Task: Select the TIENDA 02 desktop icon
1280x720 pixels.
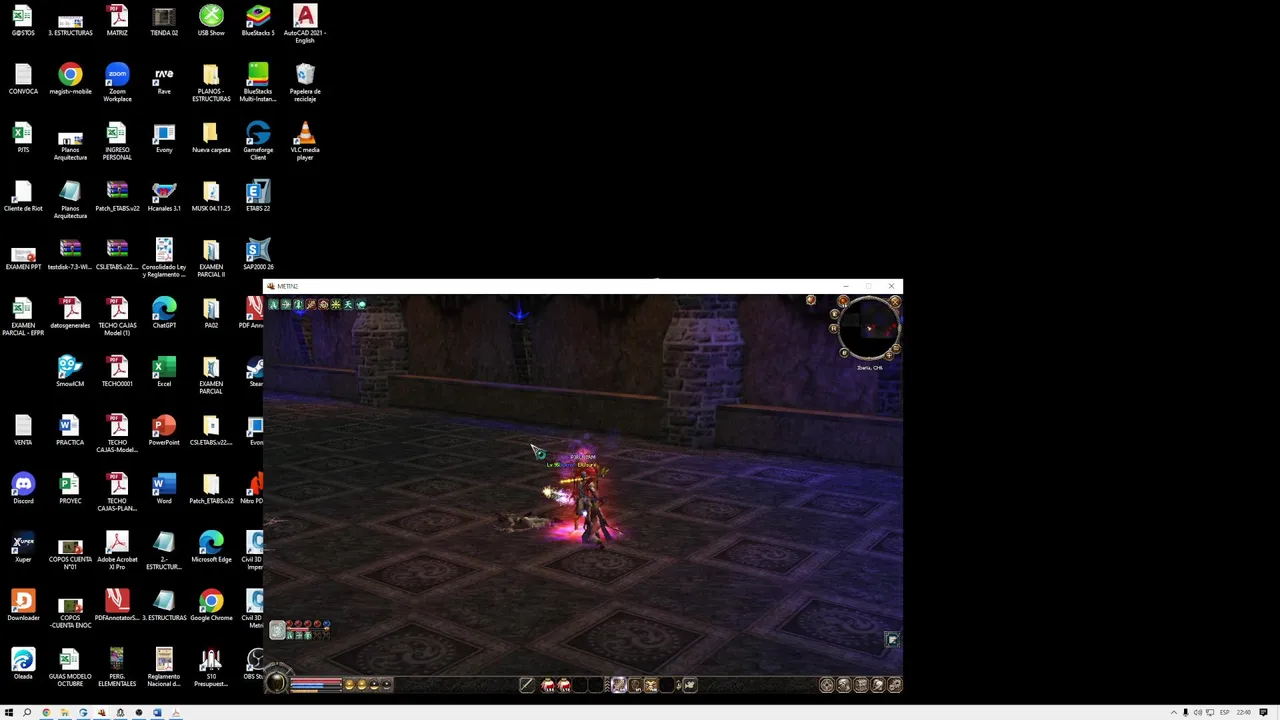Action: (x=164, y=22)
